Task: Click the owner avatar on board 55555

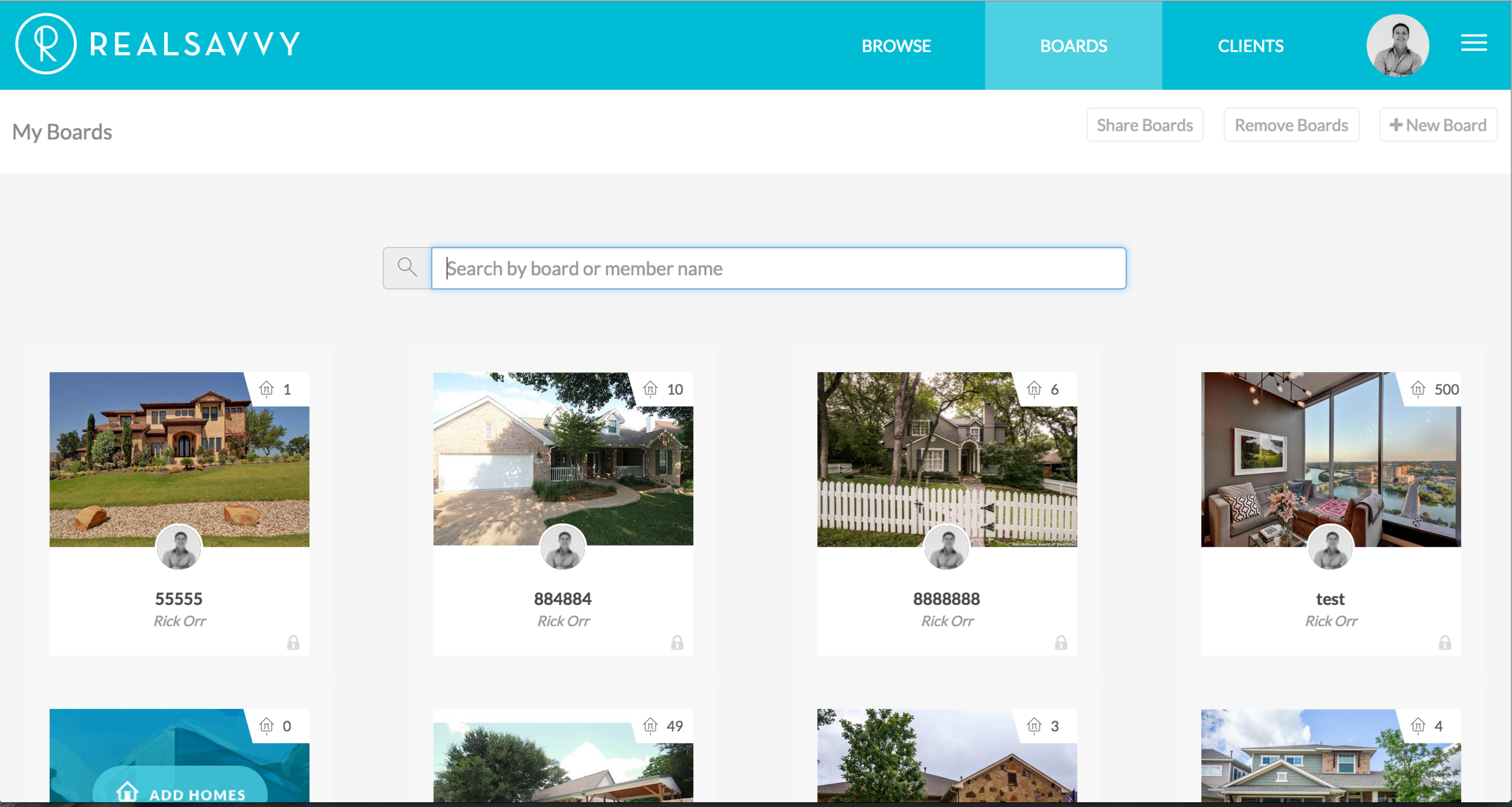Action: click(x=179, y=547)
